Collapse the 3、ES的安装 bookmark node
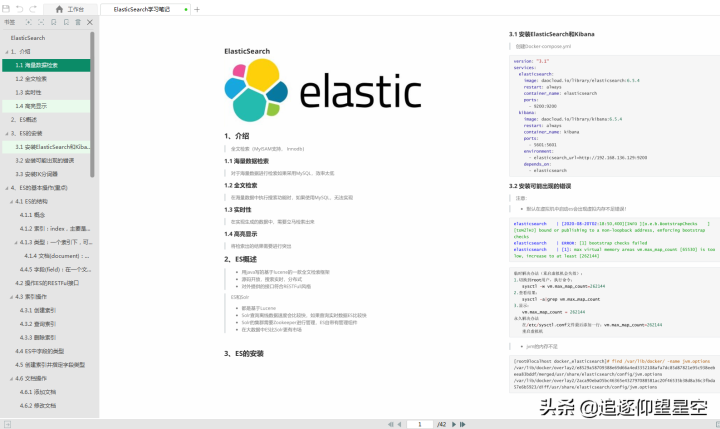Viewport: 720px width, 429px height. pyautogui.click(x=6, y=134)
